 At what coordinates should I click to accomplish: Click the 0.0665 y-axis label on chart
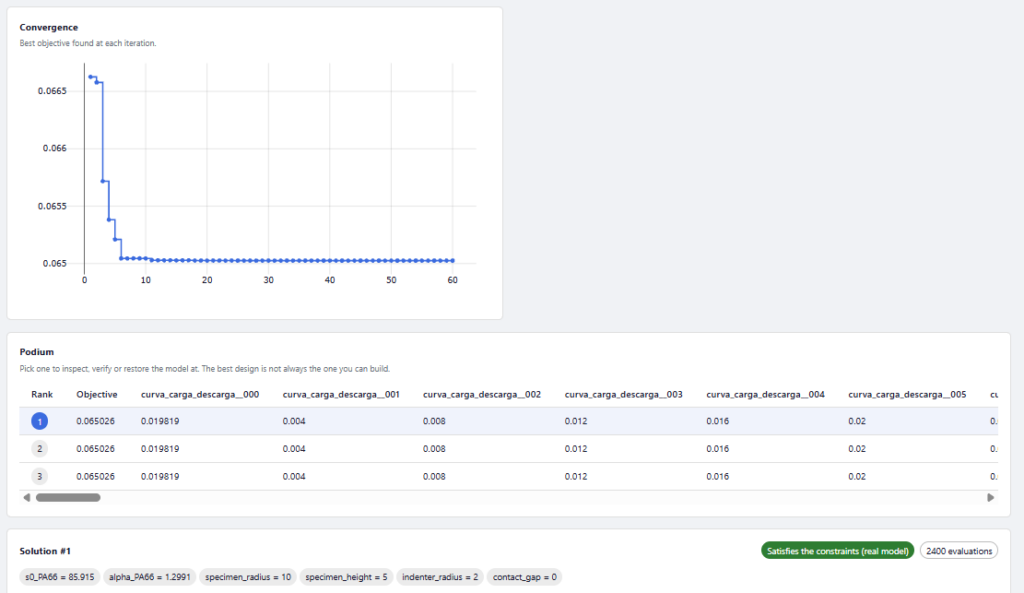pos(52,91)
